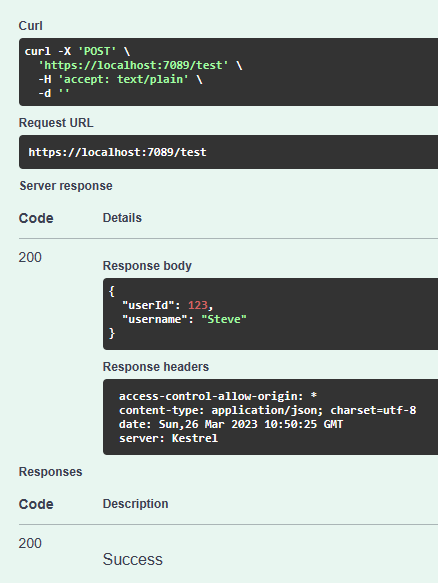Click the 200 code in the Responses table

(x=30, y=543)
